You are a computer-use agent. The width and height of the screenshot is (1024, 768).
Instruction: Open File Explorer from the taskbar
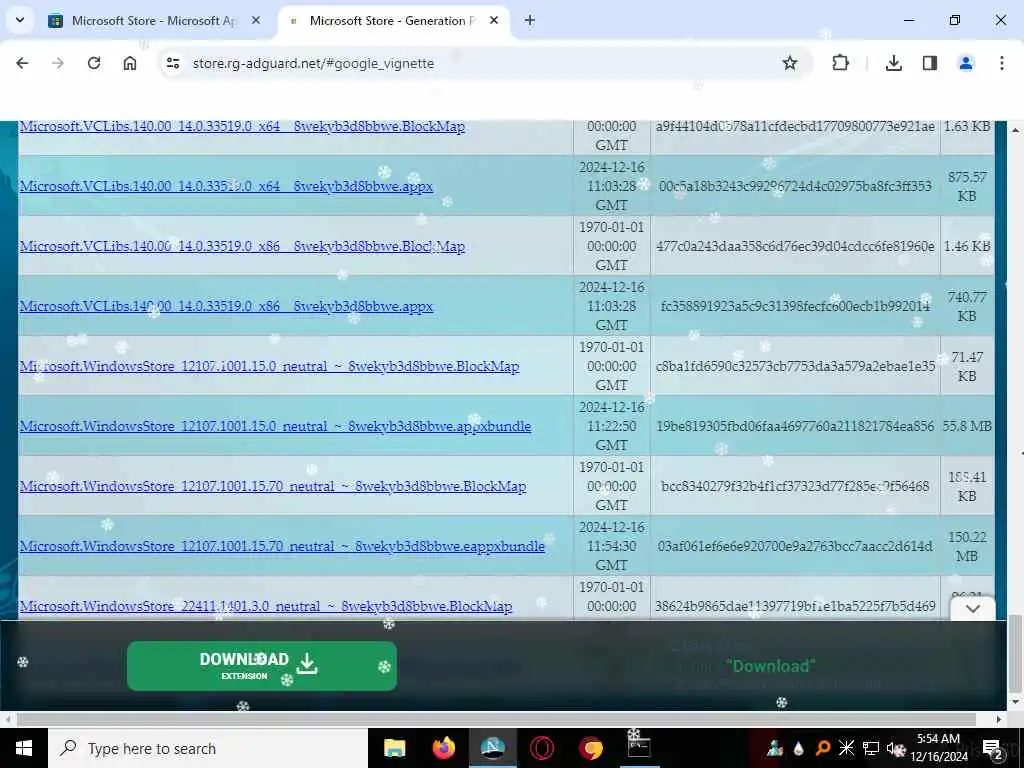point(394,748)
